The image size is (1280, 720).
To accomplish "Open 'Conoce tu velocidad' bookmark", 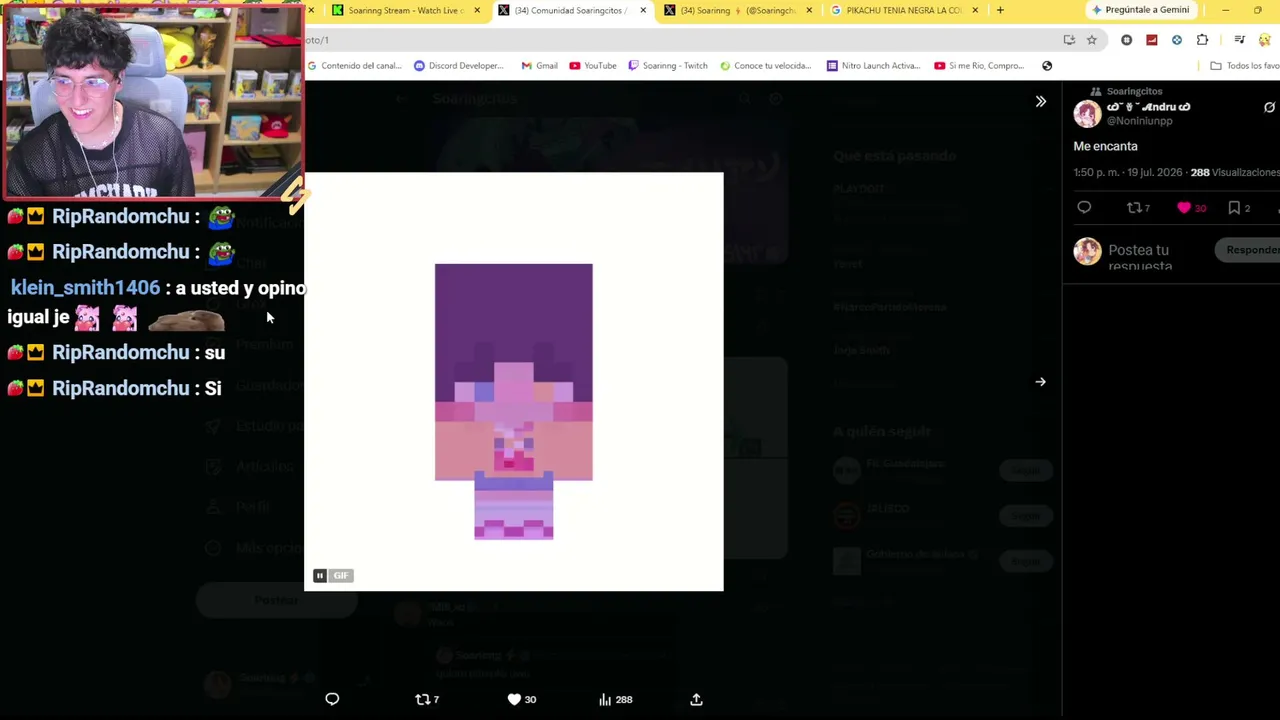I will [x=765, y=66].
